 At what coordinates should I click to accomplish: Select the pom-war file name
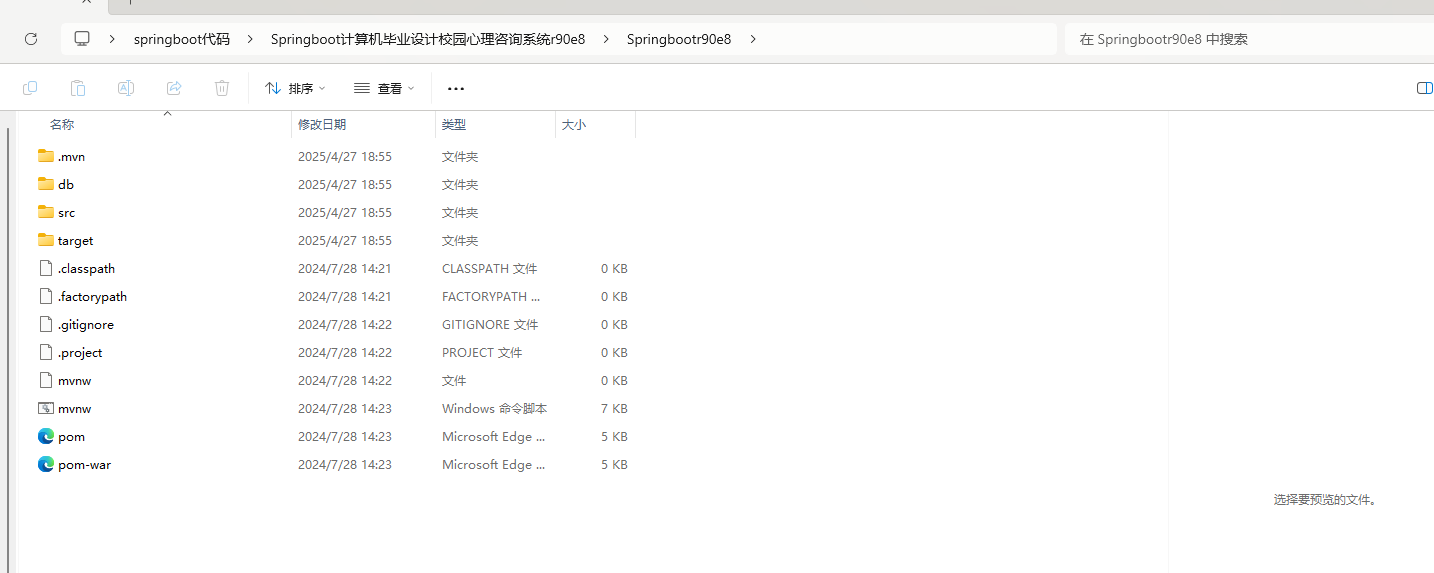click(85, 465)
